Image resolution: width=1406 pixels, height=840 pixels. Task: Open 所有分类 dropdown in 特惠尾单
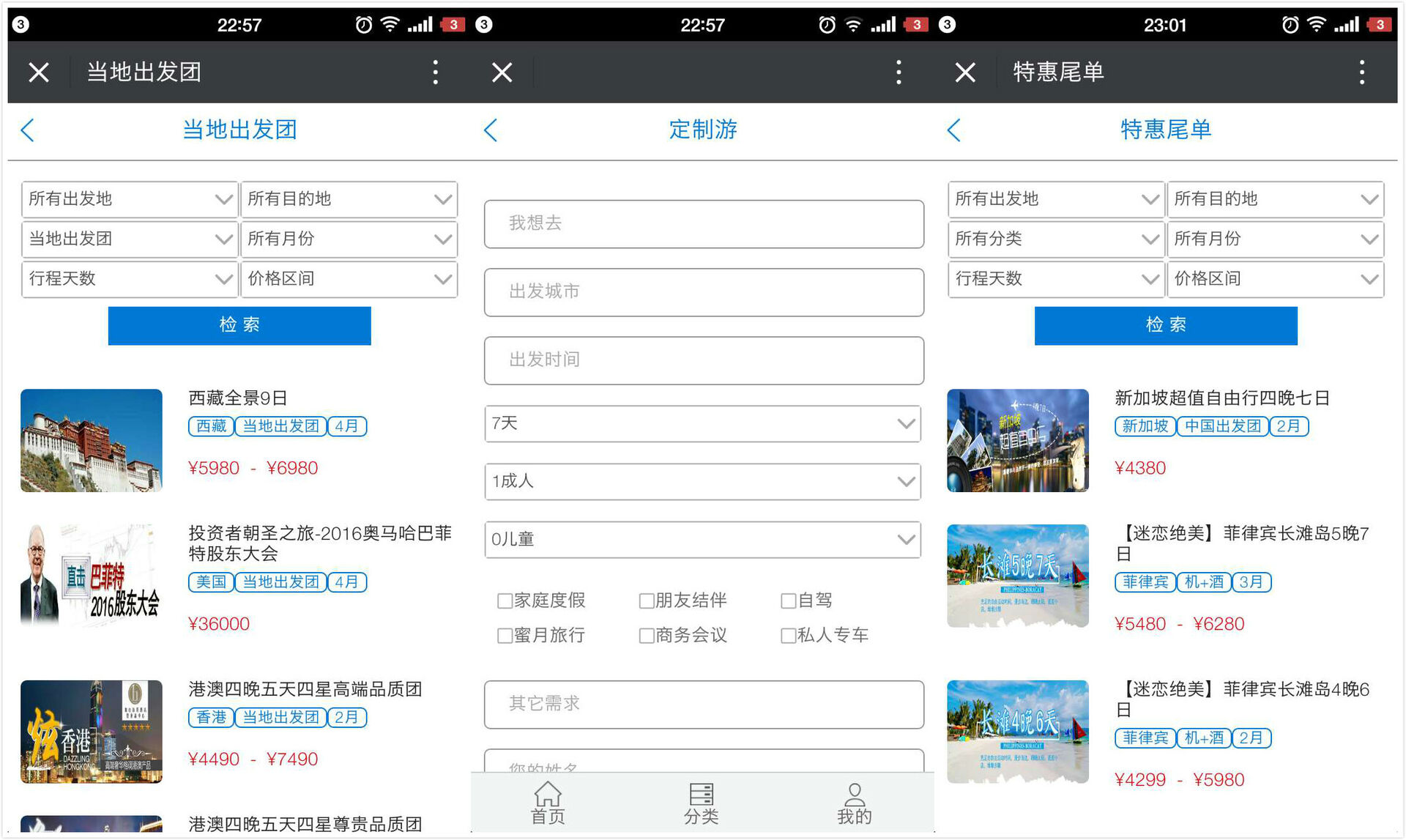click(x=1055, y=239)
